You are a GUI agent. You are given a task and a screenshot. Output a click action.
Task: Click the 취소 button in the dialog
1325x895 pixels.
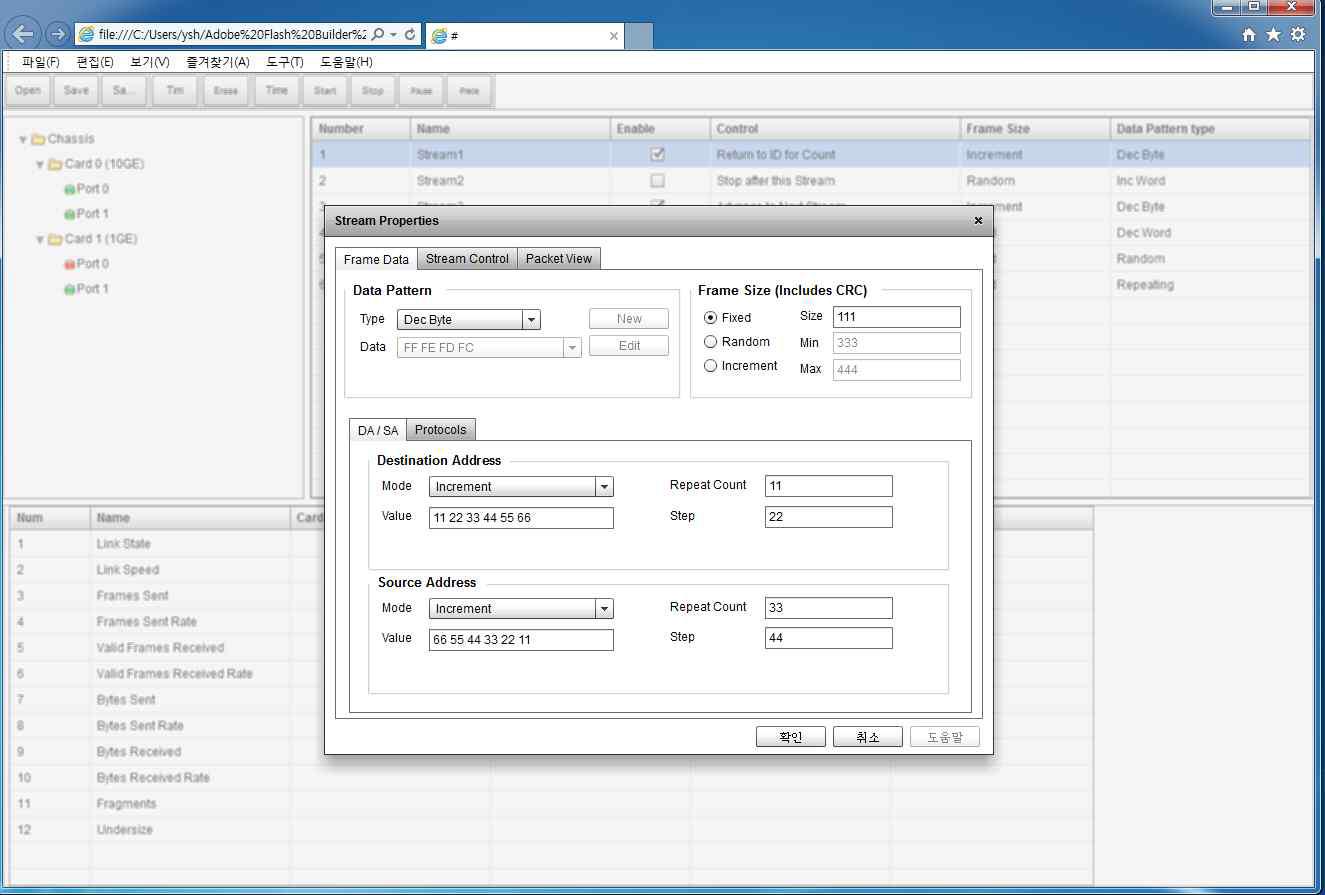pyautogui.click(x=868, y=737)
